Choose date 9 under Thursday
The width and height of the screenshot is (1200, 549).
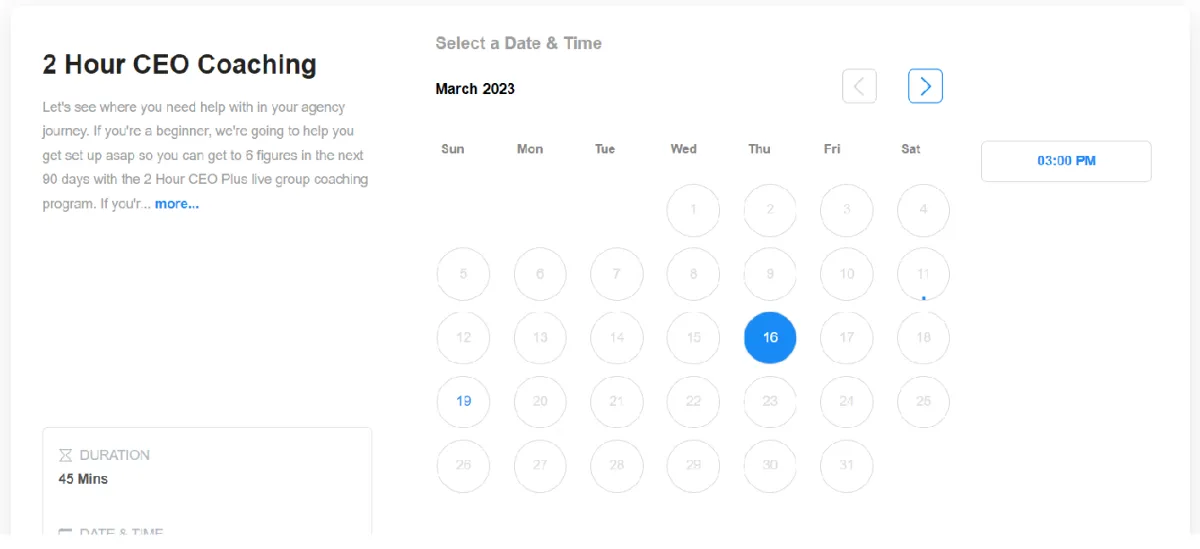(770, 274)
